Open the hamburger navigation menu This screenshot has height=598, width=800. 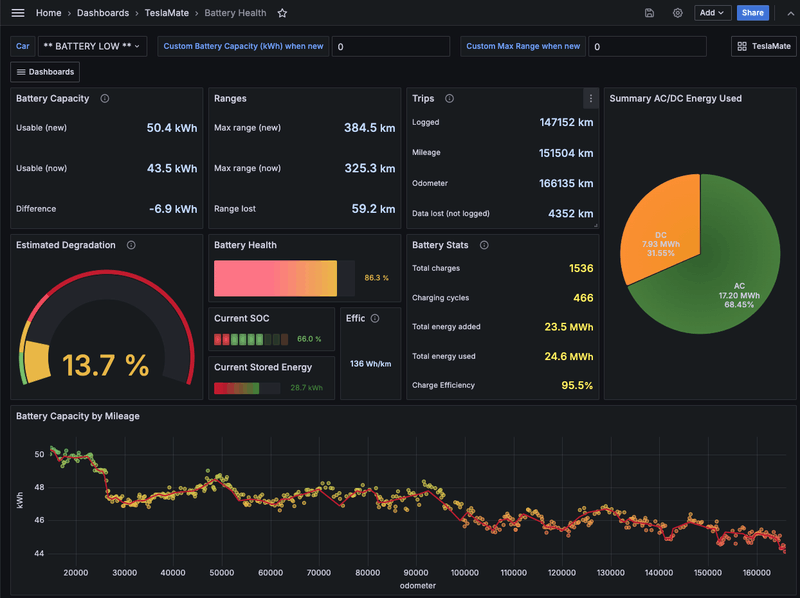coord(18,13)
